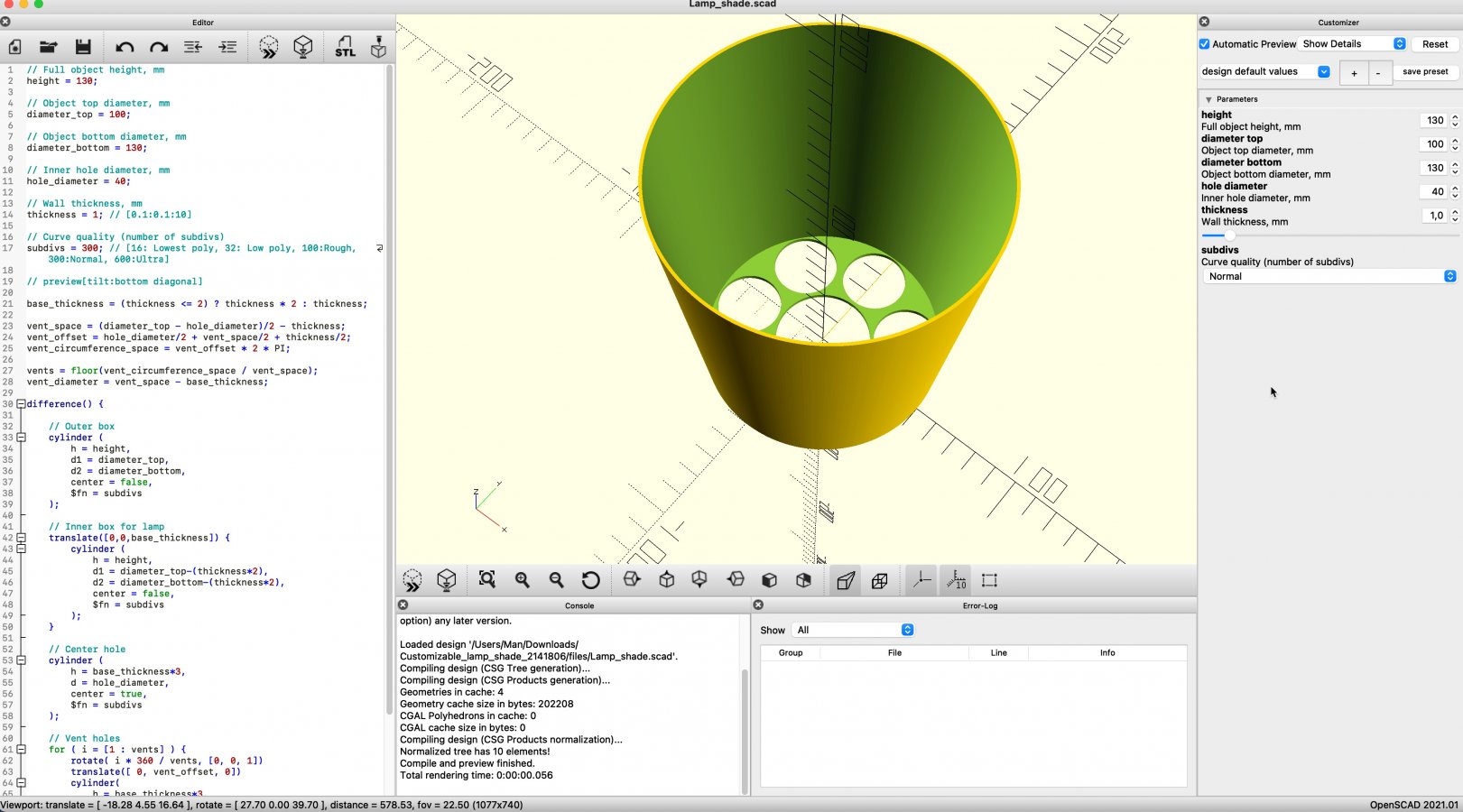
Task: Close the Editor panel
Action: 5,22
